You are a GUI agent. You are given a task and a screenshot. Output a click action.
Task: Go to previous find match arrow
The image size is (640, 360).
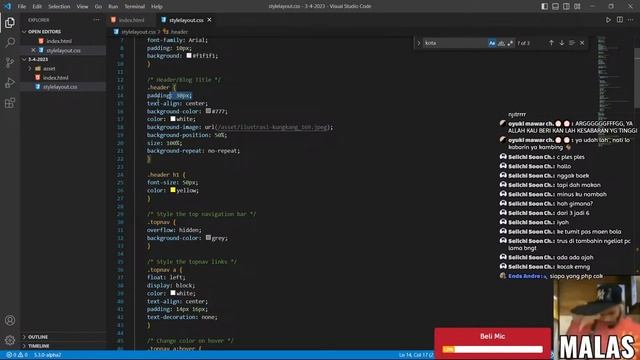click(x=551, y=43)
